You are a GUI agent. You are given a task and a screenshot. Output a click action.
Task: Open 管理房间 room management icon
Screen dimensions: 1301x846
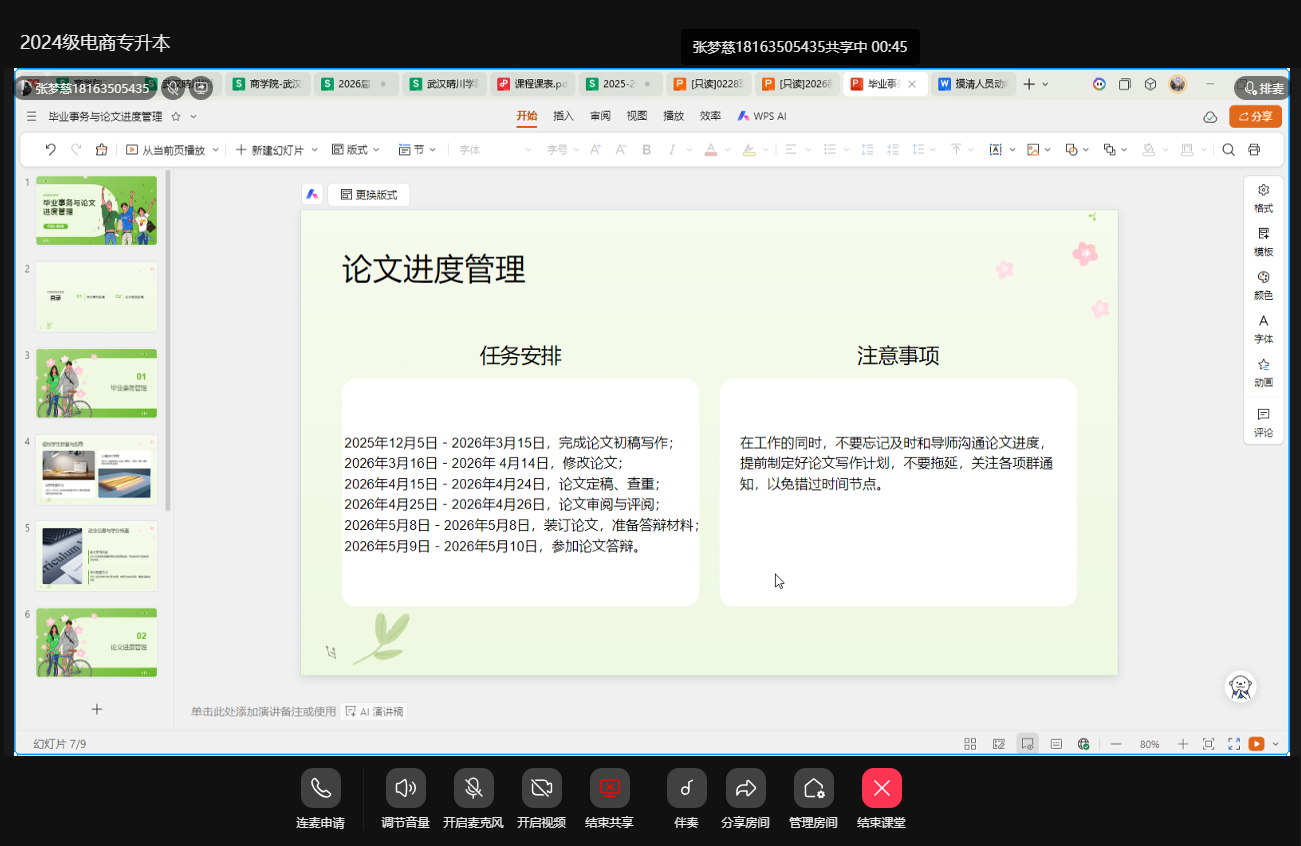pos(813,788)
